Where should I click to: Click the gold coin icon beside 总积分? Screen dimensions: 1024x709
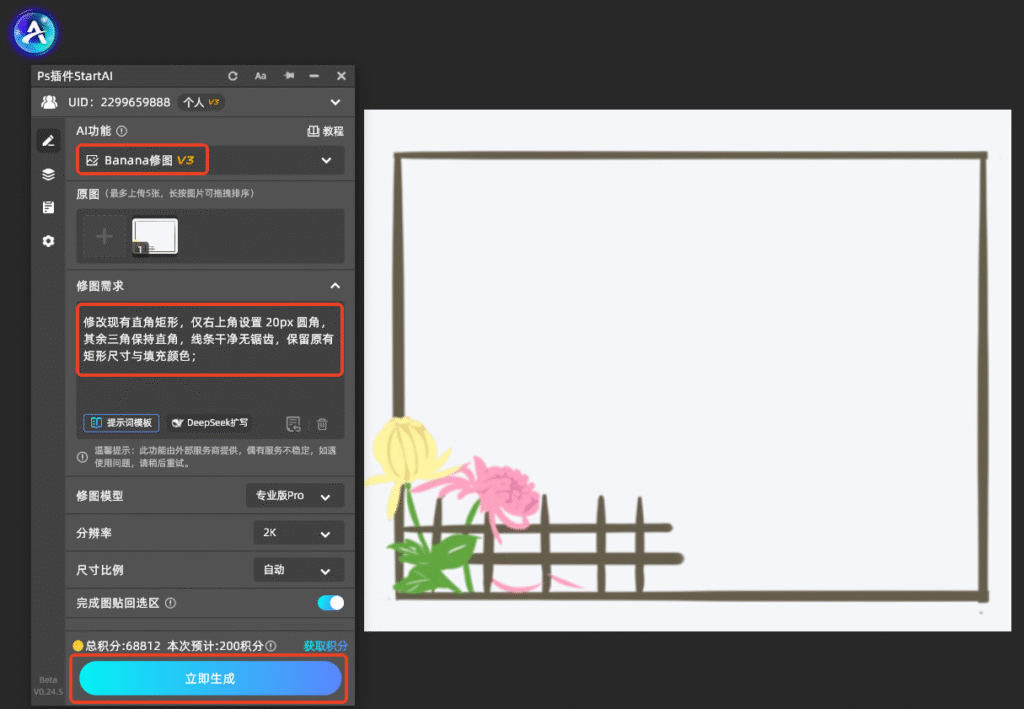pos(78,646)
